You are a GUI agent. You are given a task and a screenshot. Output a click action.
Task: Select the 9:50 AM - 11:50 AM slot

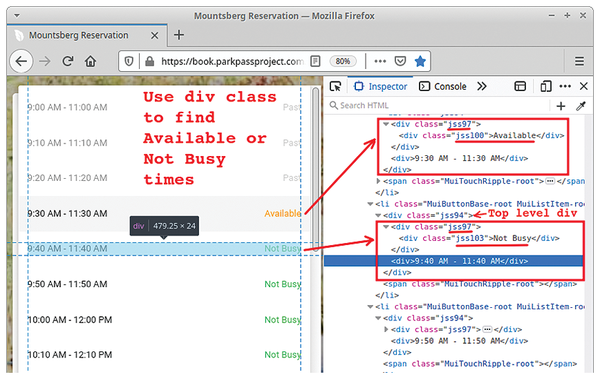point(165,284)
